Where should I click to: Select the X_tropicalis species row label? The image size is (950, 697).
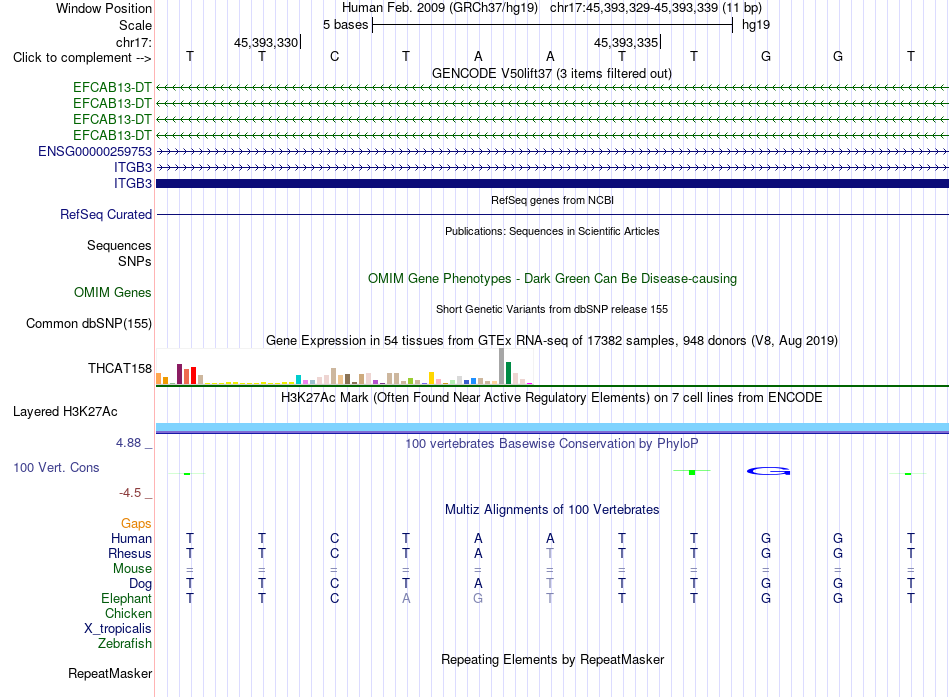pyautogui.click(x=118, y=629)
